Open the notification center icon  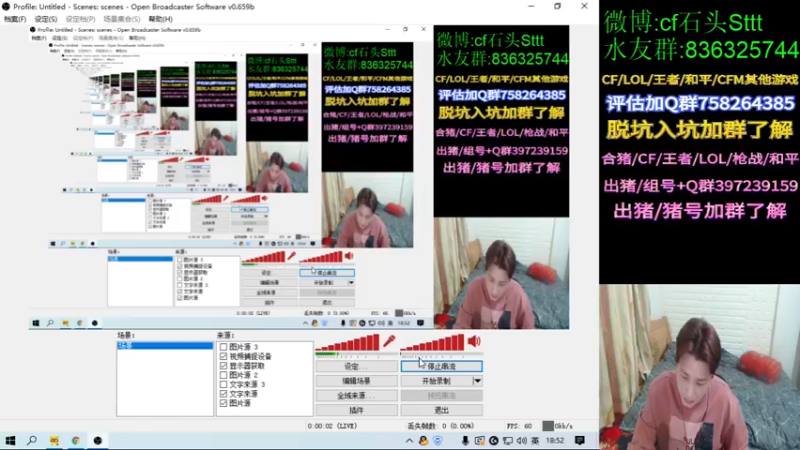580,440
